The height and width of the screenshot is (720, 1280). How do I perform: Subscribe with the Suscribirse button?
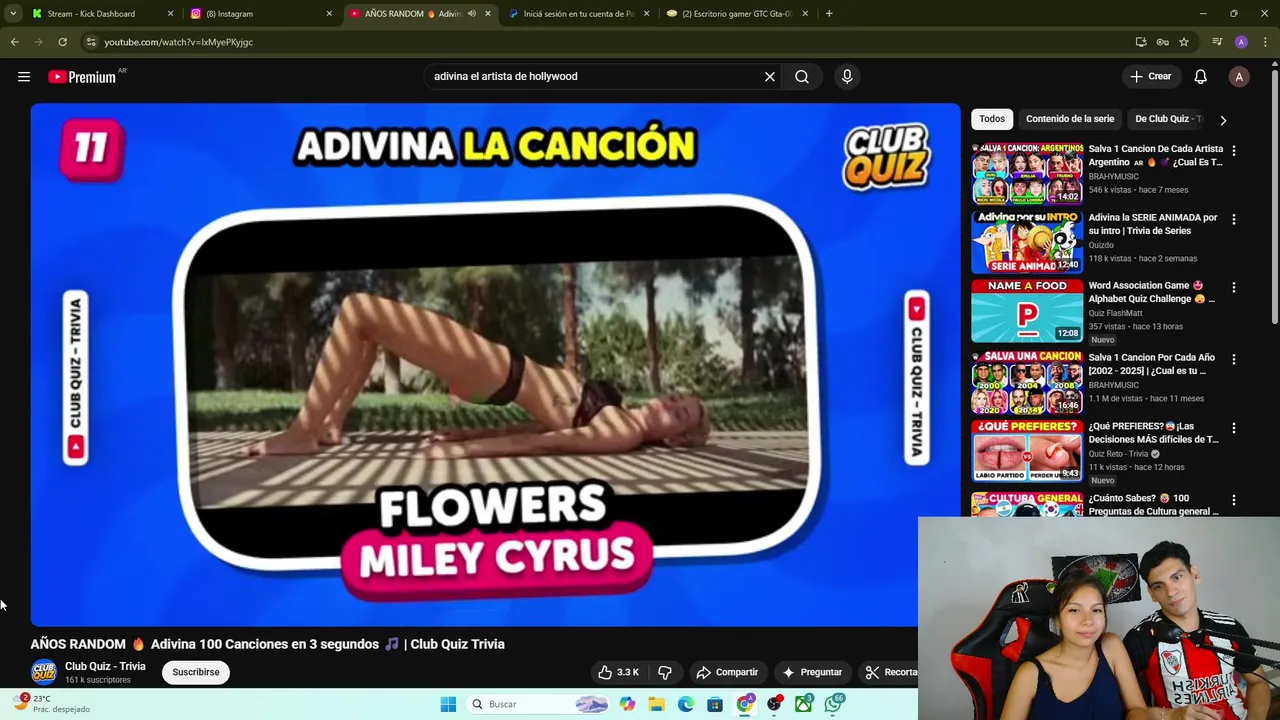coord(196,672)
